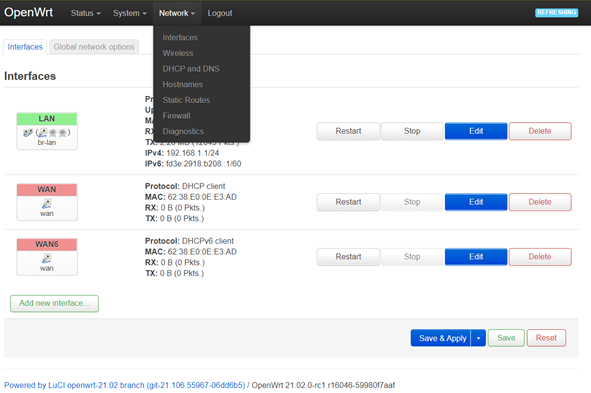Expand the System menu

click(x=130, y=13)
